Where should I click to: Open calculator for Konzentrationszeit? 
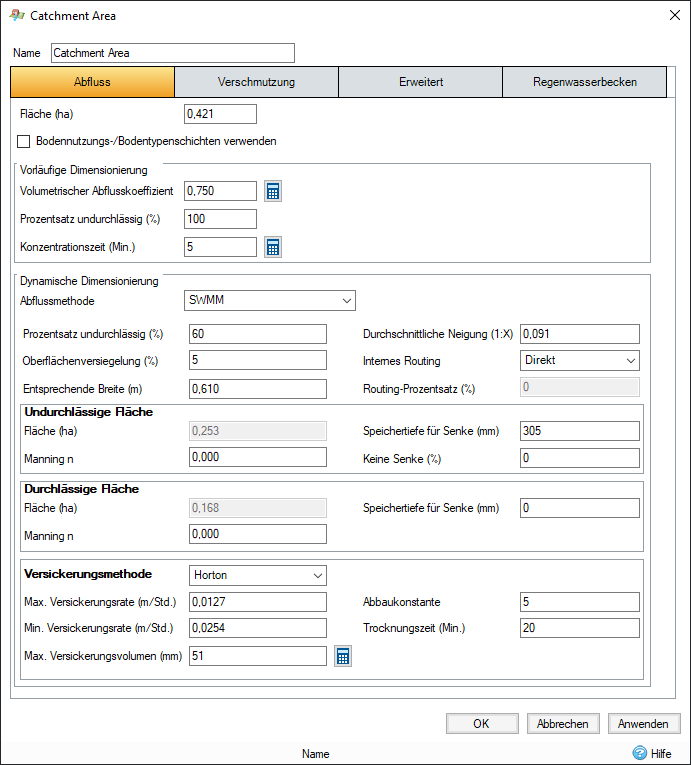click(x=273, y=247)
